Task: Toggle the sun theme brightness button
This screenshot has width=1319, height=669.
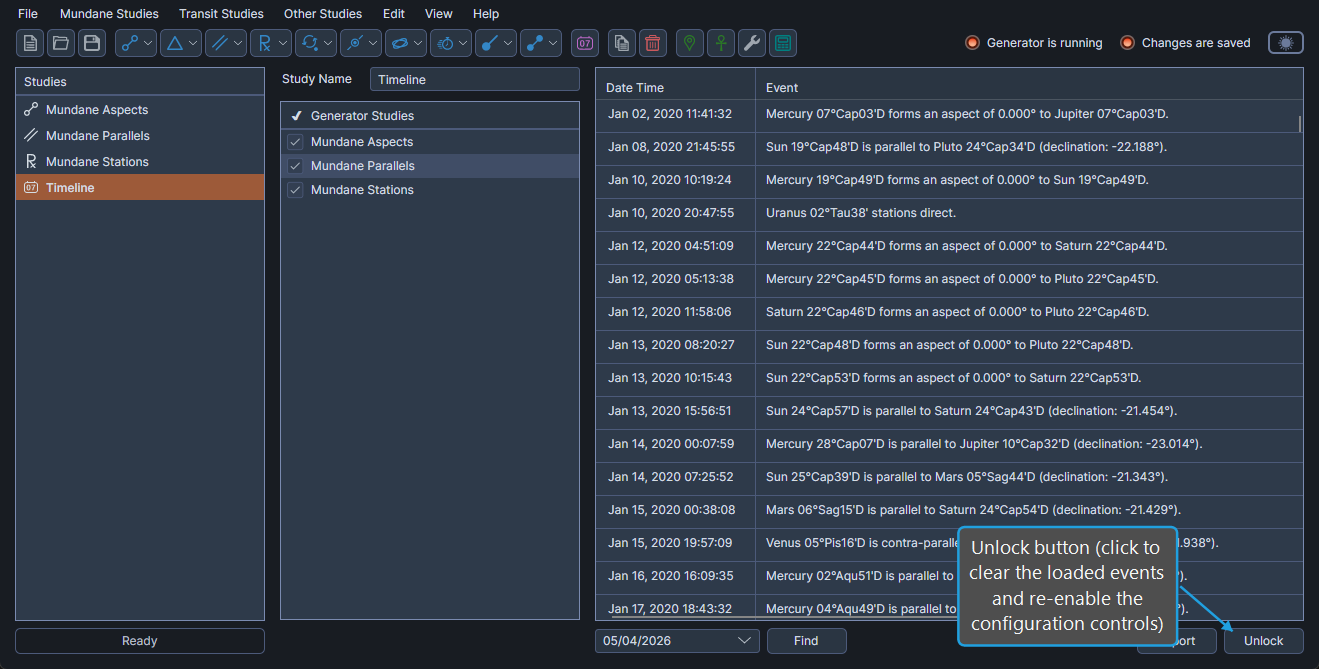Action: click(x=1286, y=43)
